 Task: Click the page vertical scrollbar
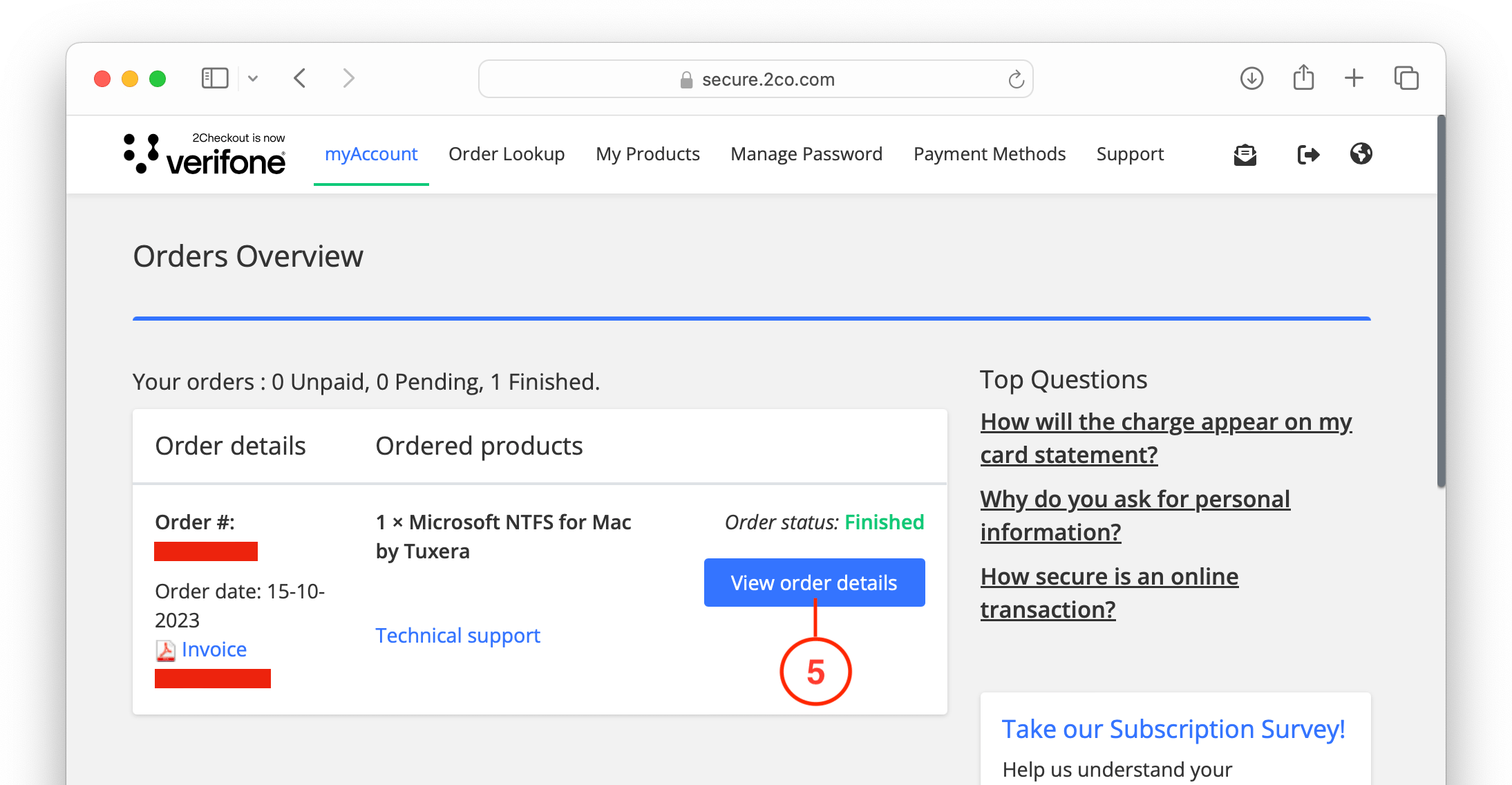click(x=1440, y=301)
